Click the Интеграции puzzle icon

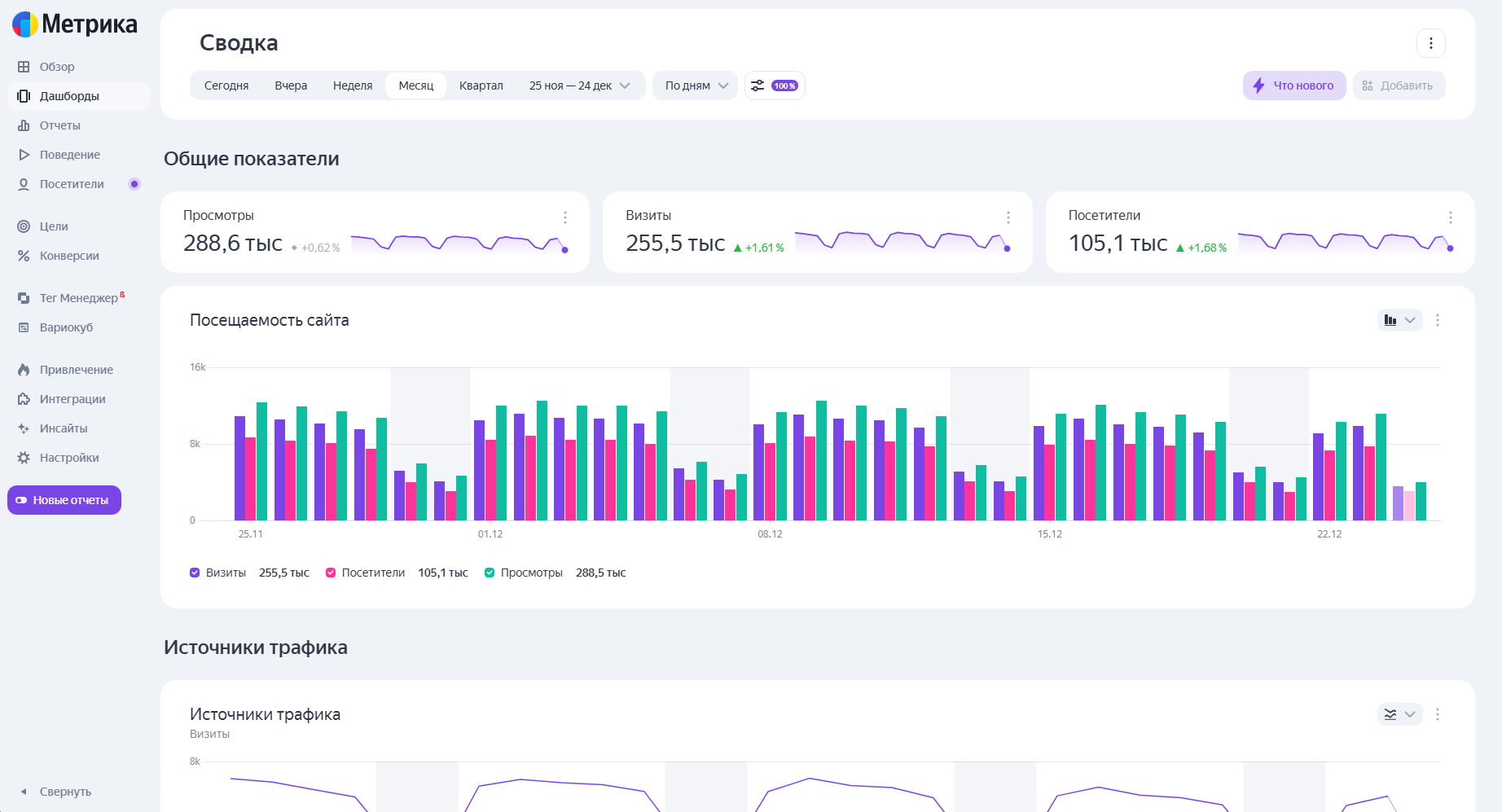point(24,399)
